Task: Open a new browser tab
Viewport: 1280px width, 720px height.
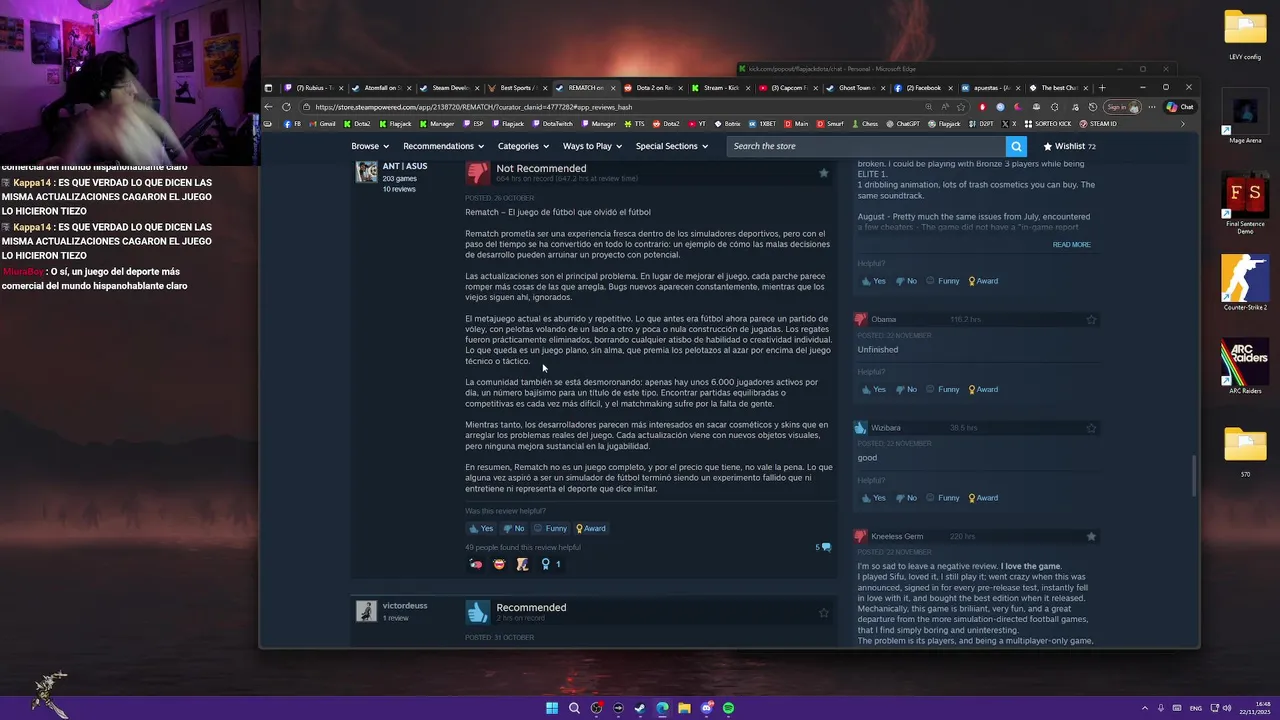Action: pos(1102,88)
